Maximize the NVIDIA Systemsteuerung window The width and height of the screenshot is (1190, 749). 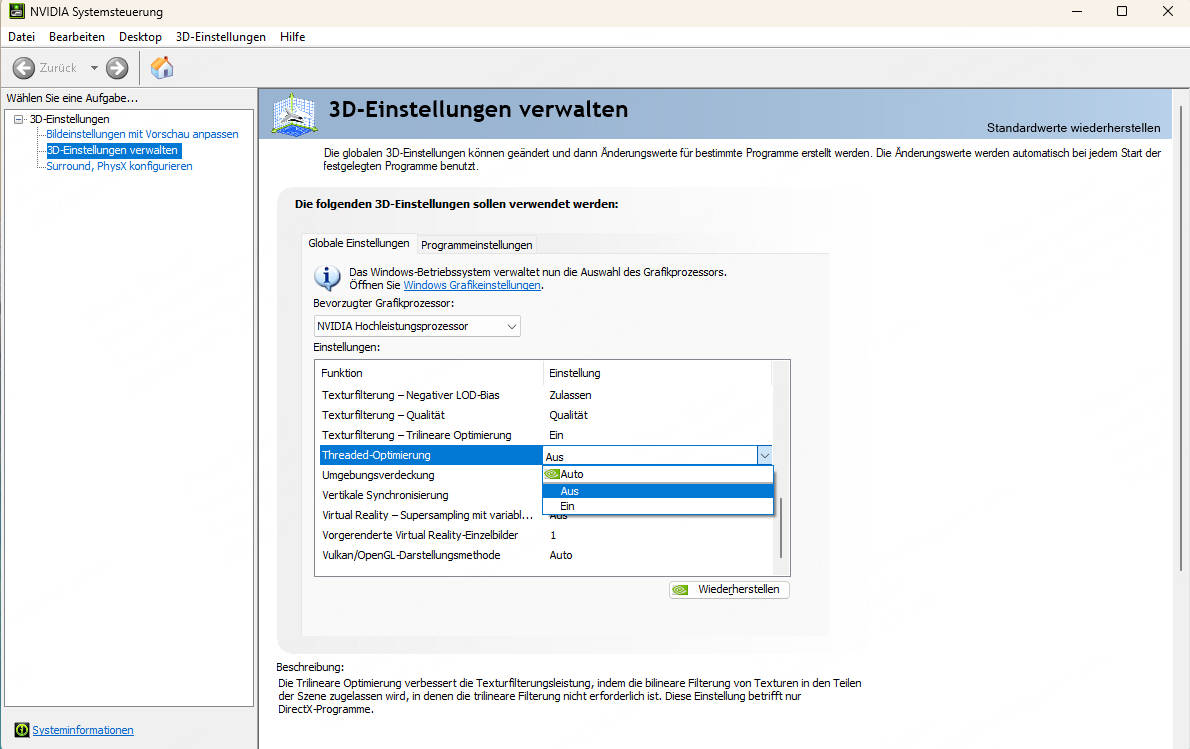coord(1122,11)
